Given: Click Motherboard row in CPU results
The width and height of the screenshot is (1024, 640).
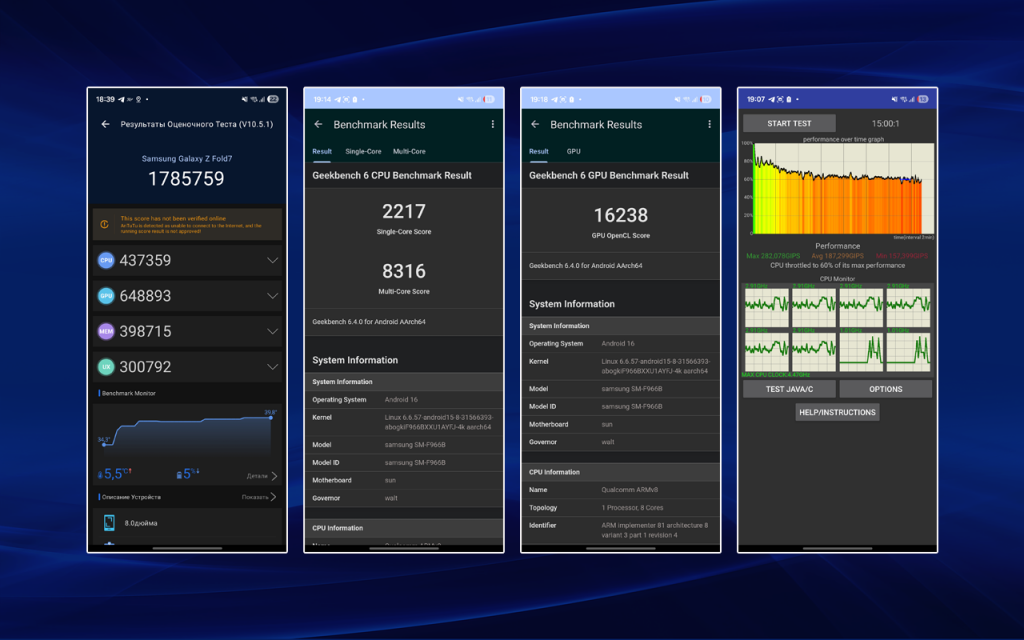Looking at the screenshot, I should (x=404, y=480).
